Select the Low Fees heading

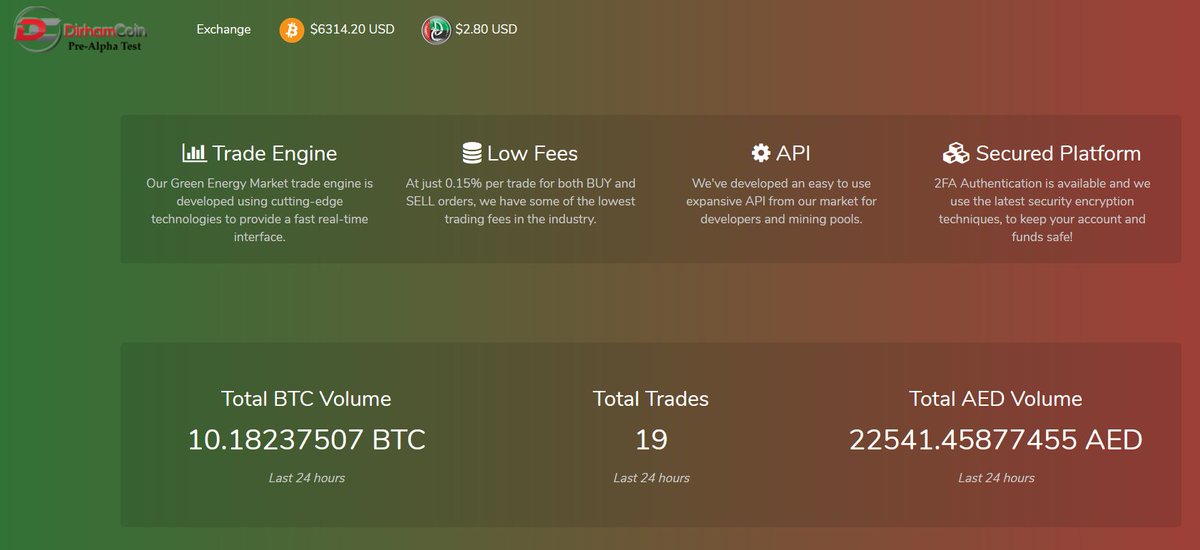[x=532, y=153]
